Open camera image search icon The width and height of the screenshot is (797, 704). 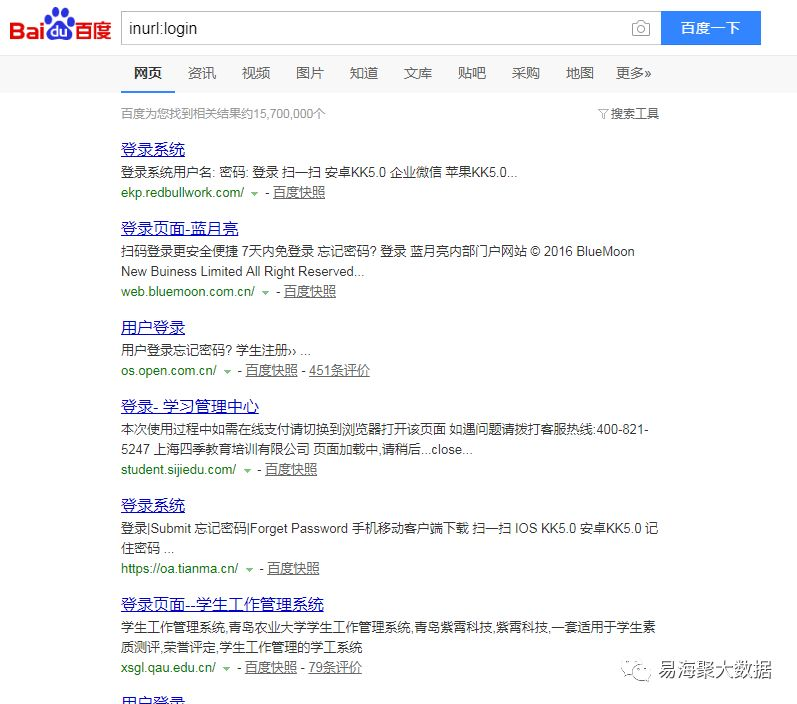click(x=640, y=28)
